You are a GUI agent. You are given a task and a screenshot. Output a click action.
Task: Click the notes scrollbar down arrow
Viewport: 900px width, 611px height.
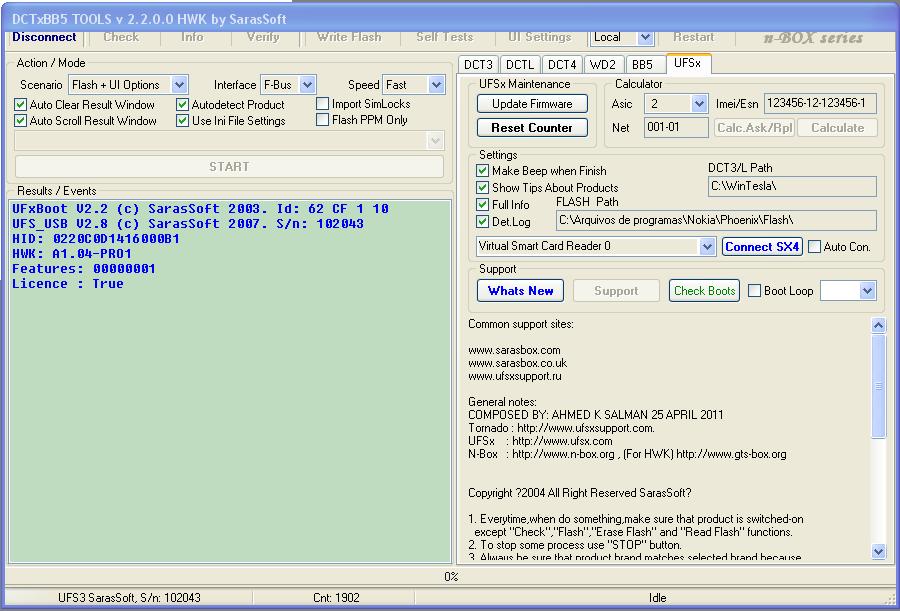coord(878,552)
